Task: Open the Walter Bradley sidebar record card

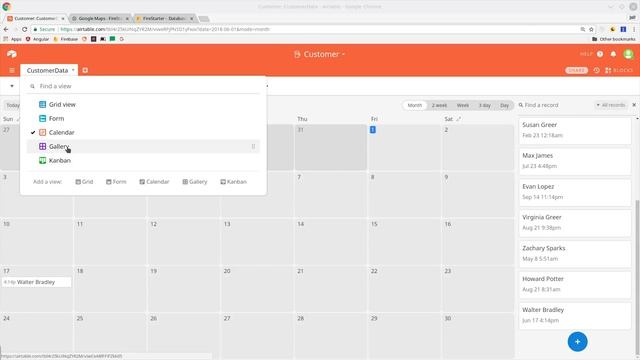Action: click(575, 315)
